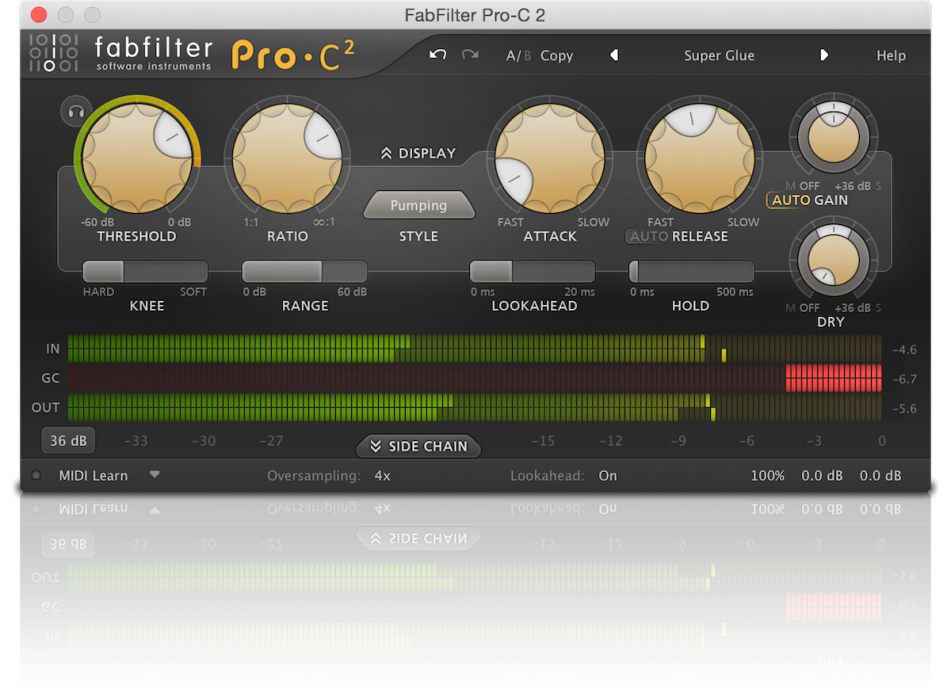
Task: Click the undo arrow icon
Action: coord(437,56)
